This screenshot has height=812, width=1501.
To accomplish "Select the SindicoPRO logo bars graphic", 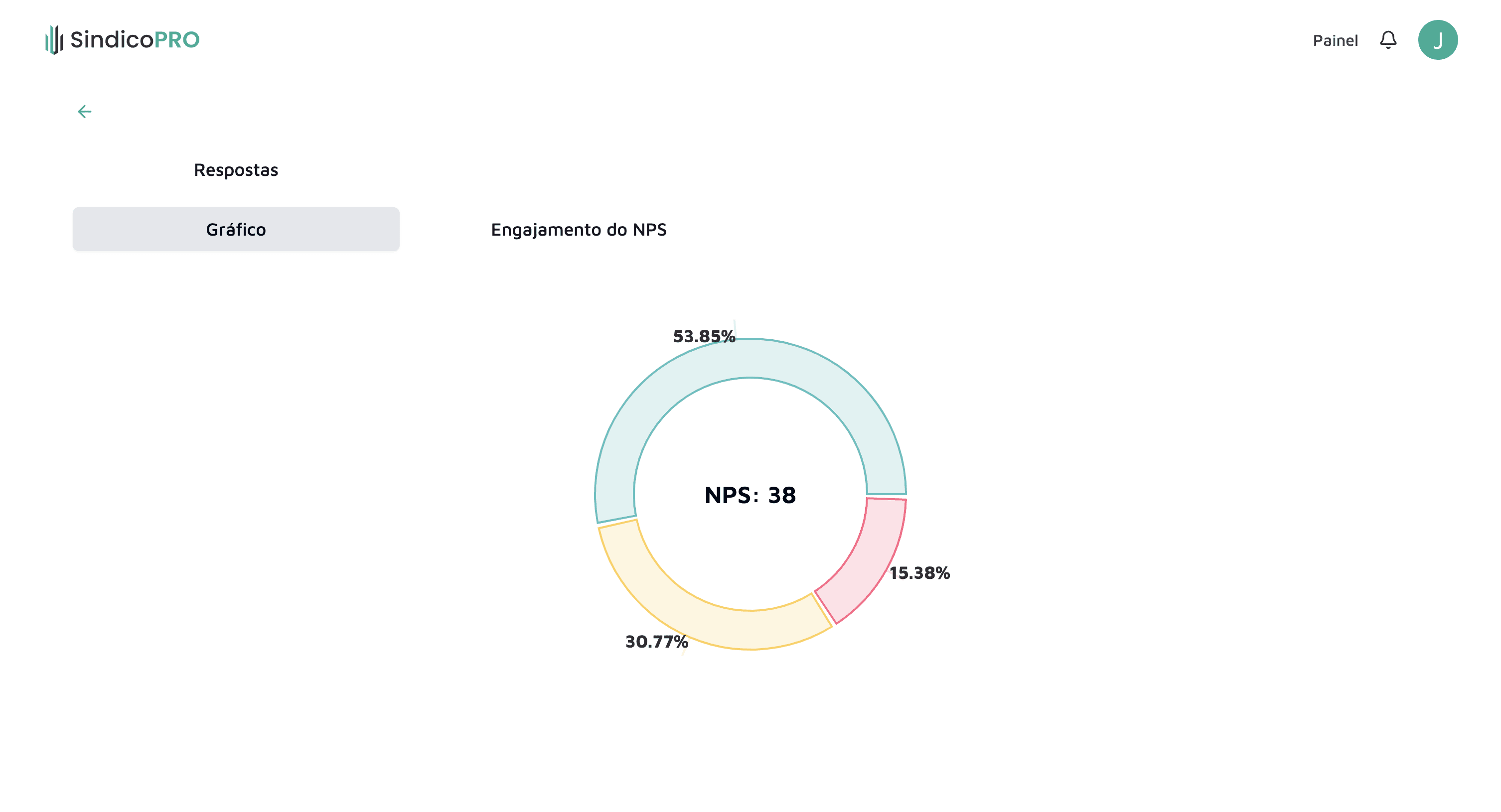I will click(x=53, y=39).
